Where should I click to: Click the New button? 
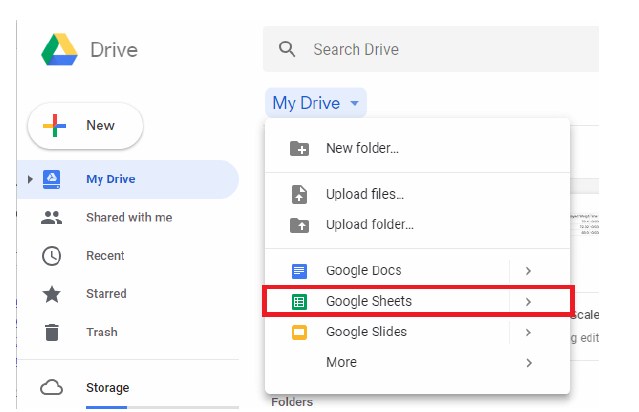coord(86,126)
